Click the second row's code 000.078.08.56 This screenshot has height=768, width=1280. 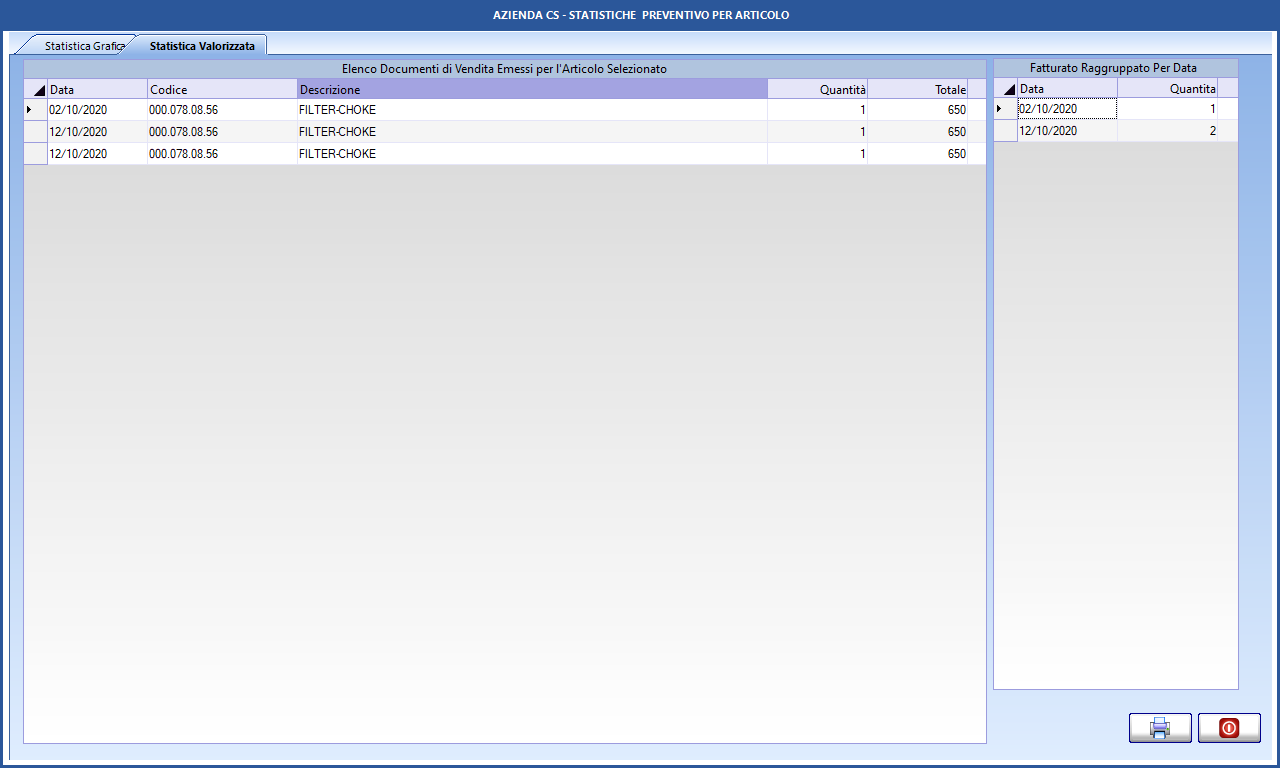tap(222, 132)
